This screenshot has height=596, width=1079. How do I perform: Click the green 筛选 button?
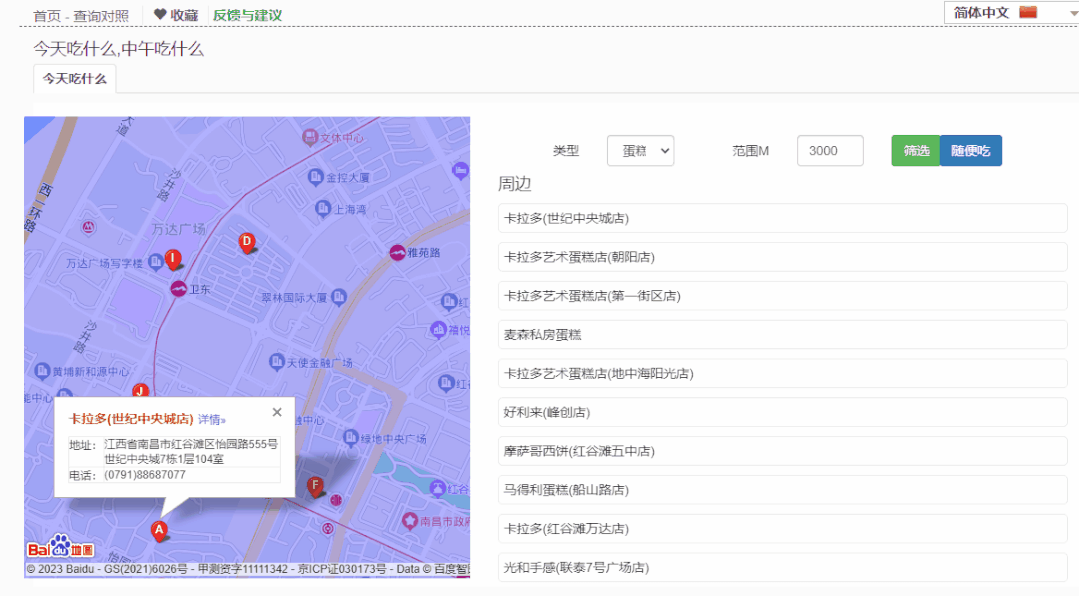click(x=916, y=151)
